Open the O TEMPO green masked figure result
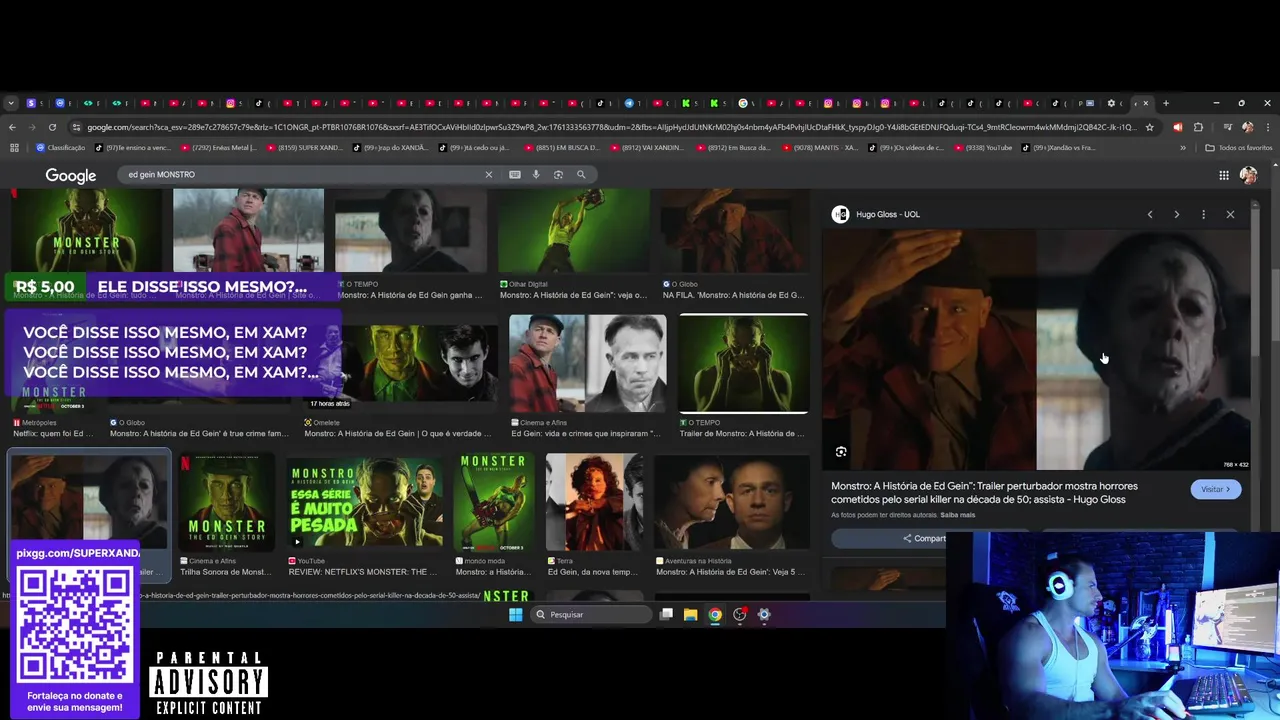Screen dimensions: 1280x720 743,364
